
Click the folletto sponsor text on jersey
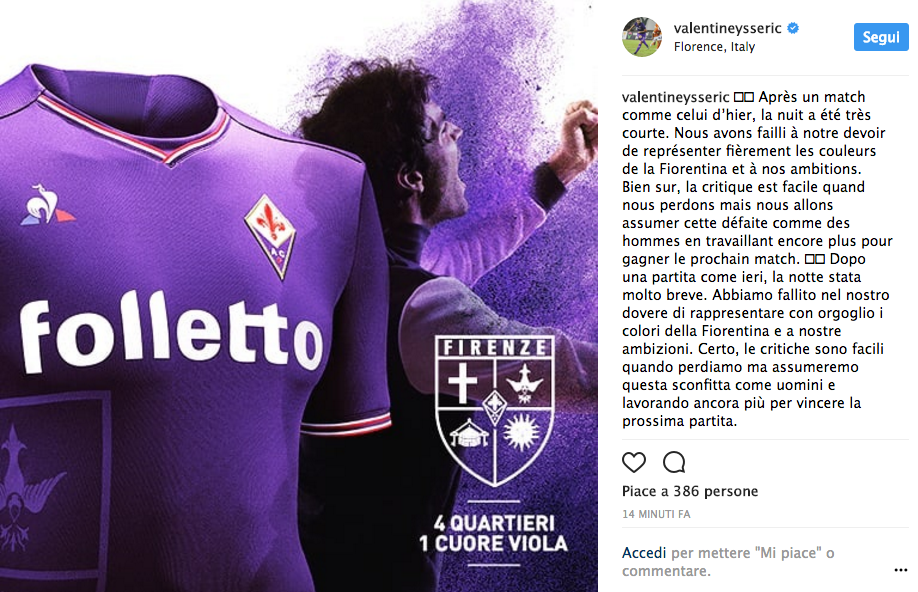tap(170, 331)
